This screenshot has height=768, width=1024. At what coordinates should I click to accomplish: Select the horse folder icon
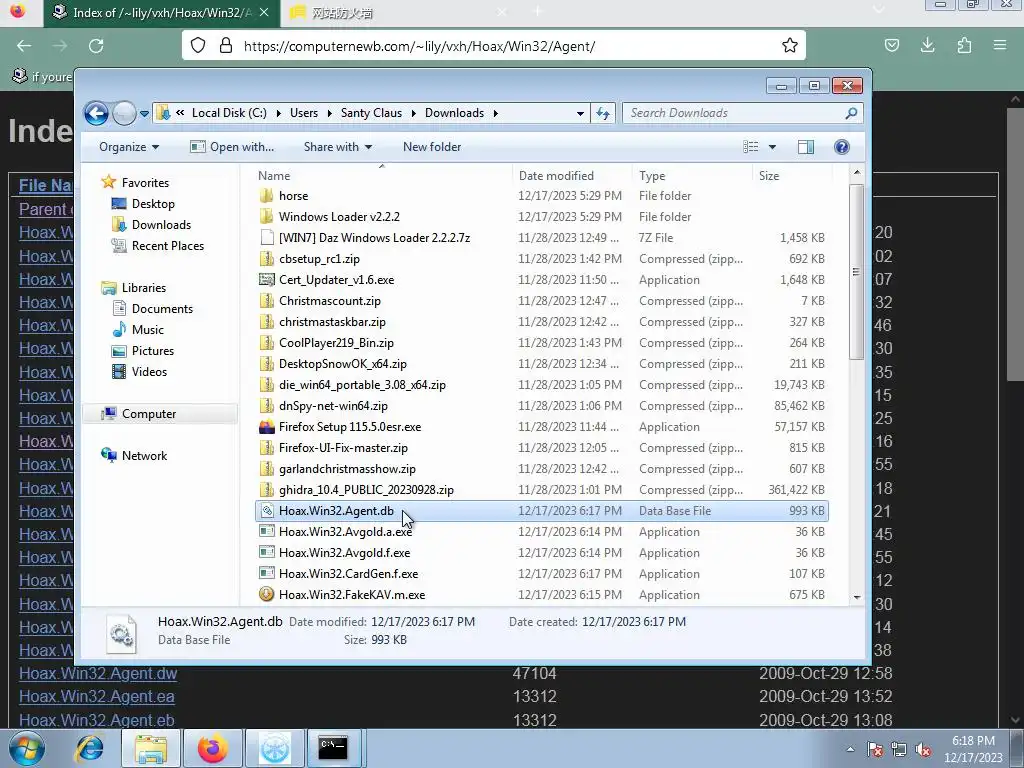click(266, 196)
